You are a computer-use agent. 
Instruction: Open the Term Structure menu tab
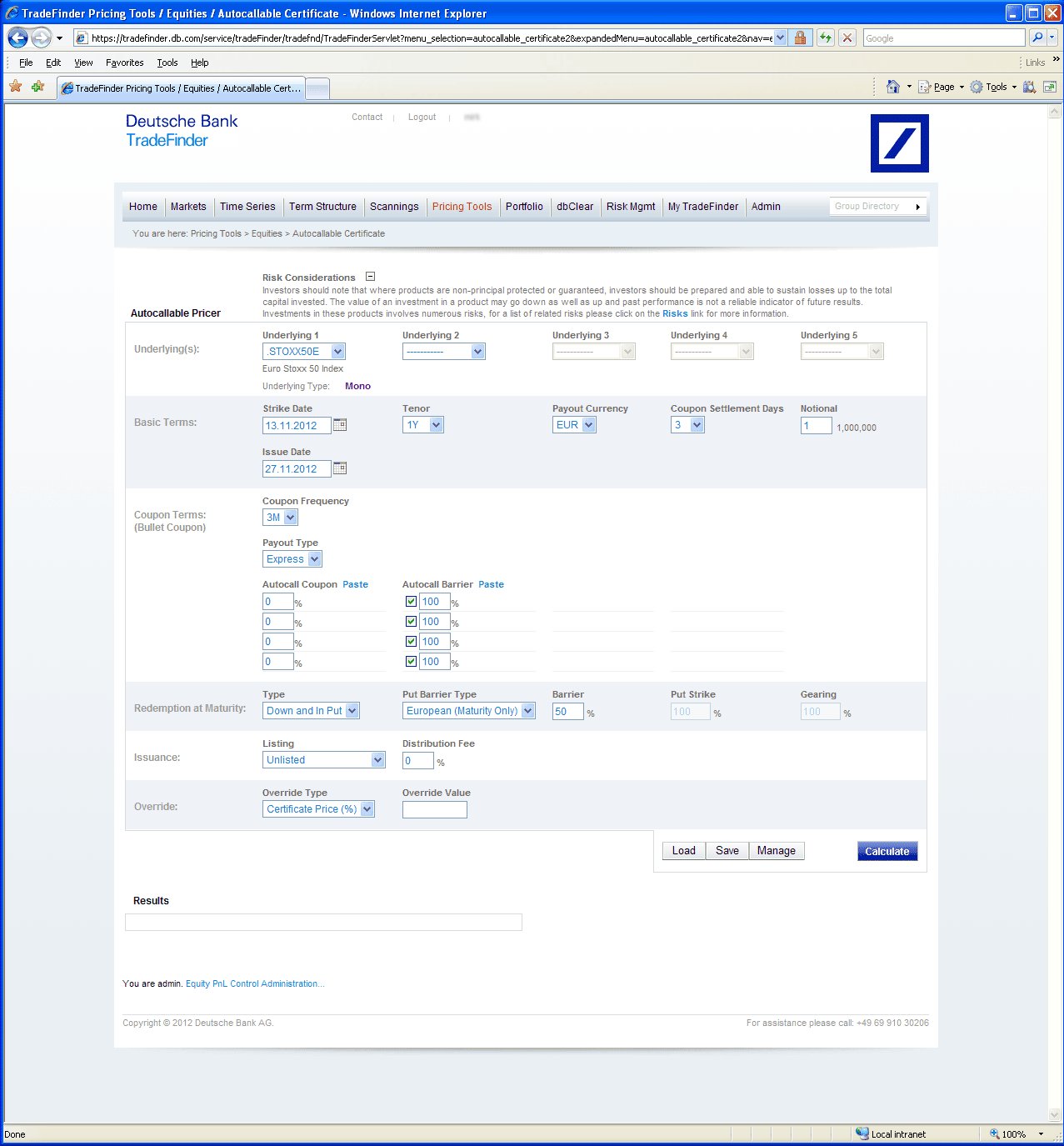pyautogui.click(x=322, y=207)
